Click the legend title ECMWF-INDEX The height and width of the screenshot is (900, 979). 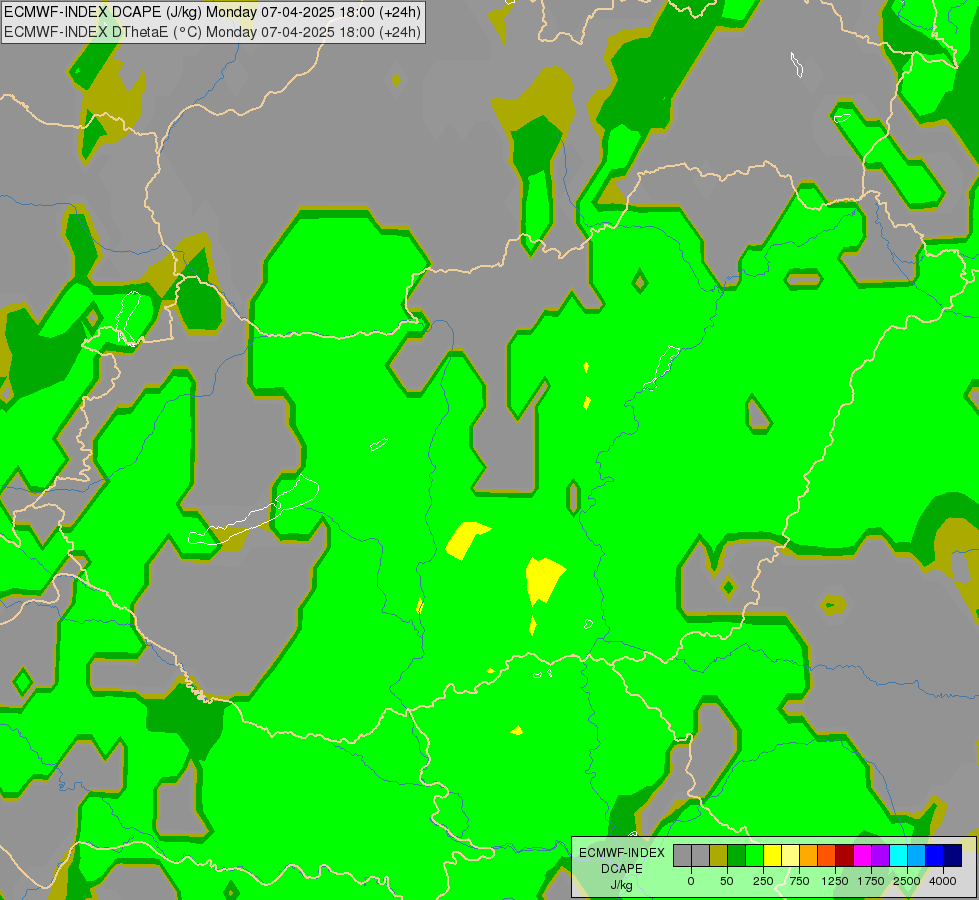pos(622,853)
